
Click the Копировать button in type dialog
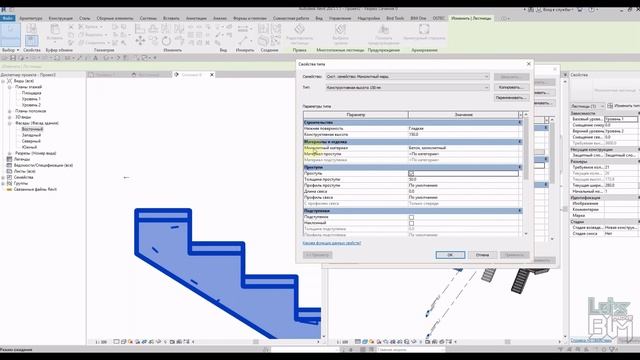click(x=511, y=87)
